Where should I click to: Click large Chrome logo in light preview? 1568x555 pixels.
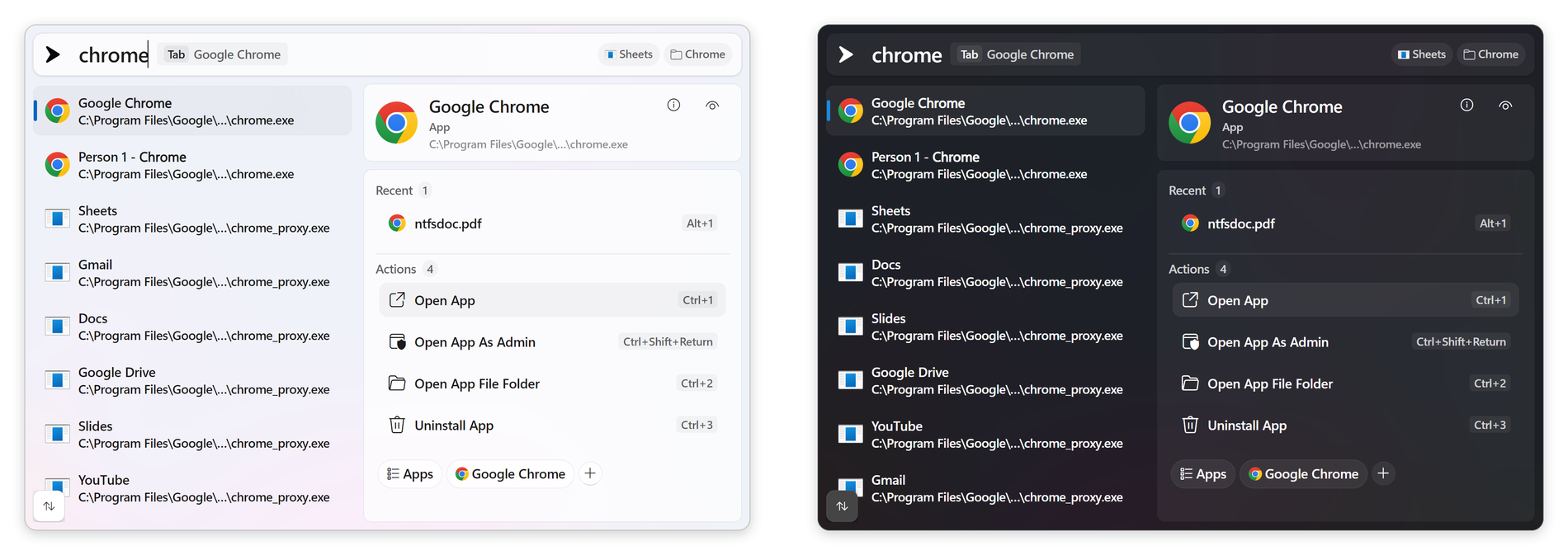tap(396, 123)
